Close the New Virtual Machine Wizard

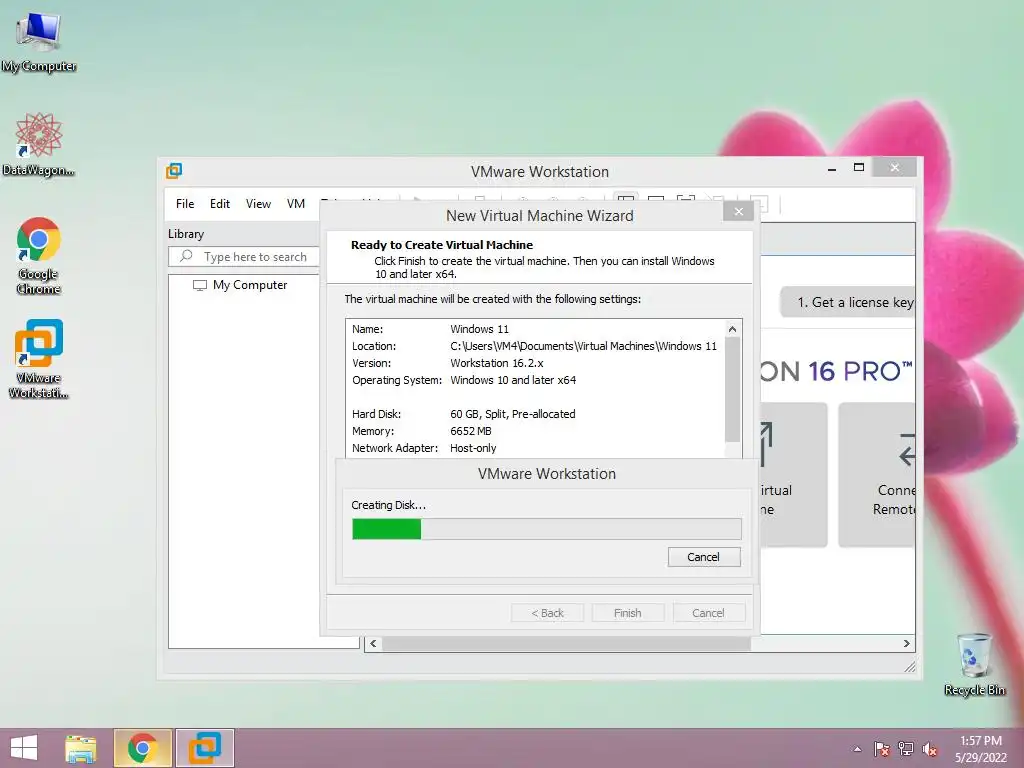pos(739,212)
